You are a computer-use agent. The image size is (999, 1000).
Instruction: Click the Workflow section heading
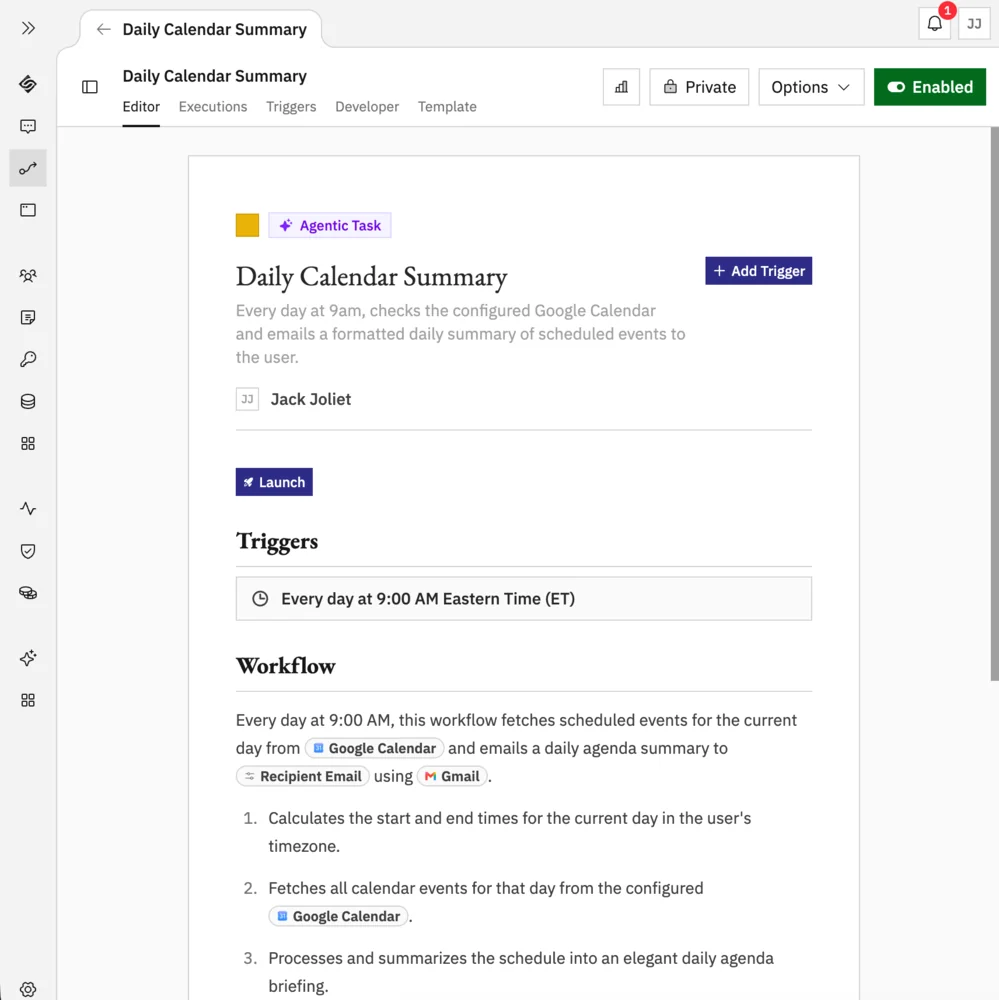[x=286, y=666]
